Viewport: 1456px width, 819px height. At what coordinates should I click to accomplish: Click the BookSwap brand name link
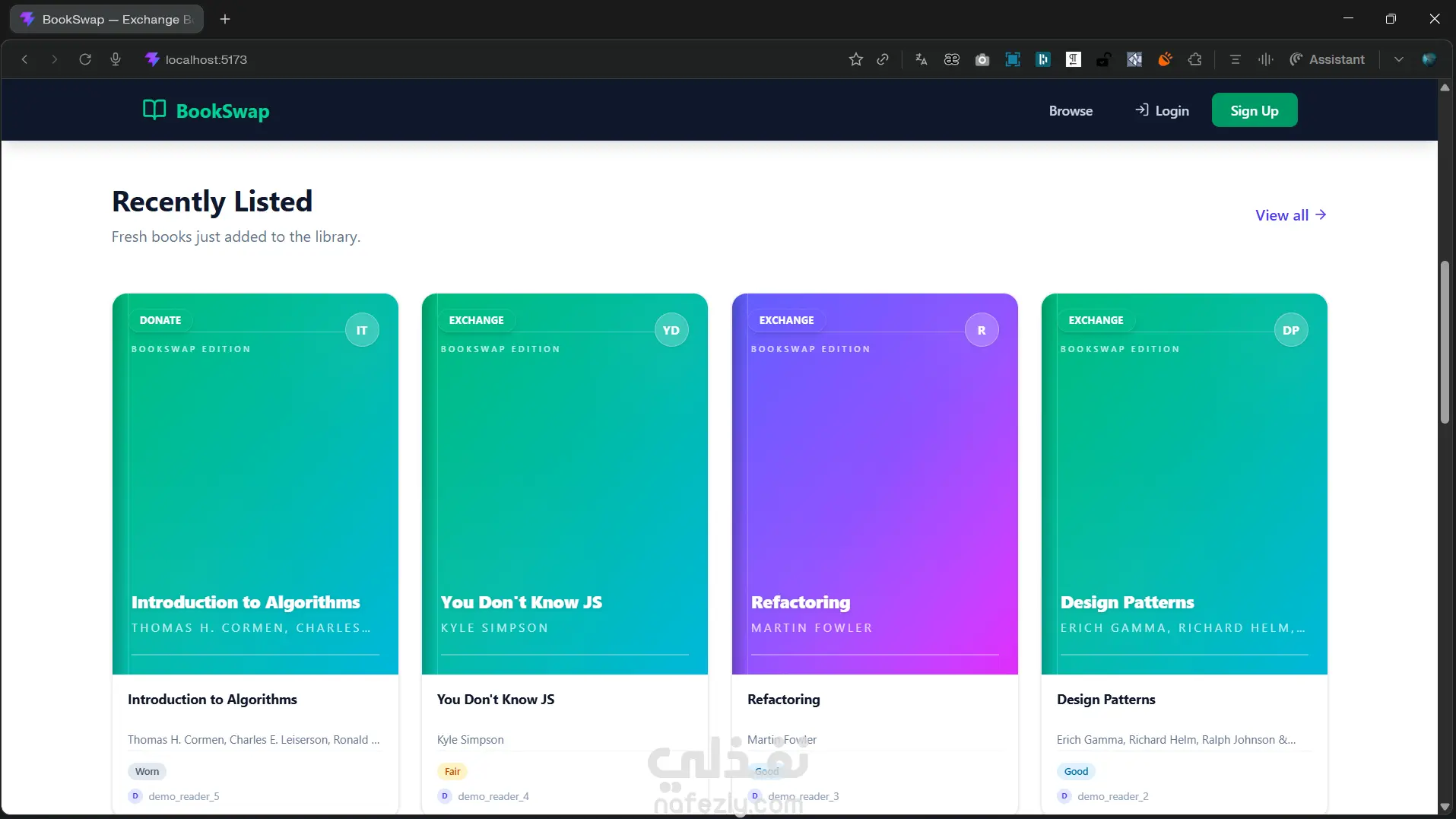(x=223, y=111)
